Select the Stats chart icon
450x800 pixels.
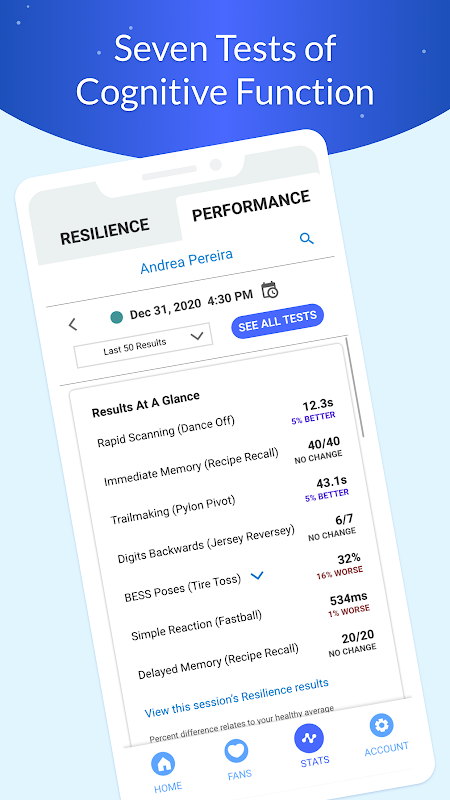pyautogui.click(x=309, y=738)
